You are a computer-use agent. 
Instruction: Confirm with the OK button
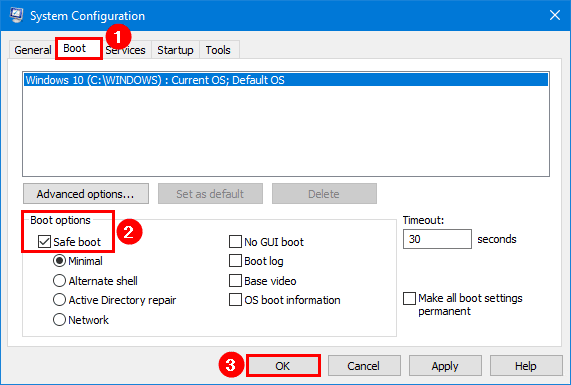[x=283, y=366]
